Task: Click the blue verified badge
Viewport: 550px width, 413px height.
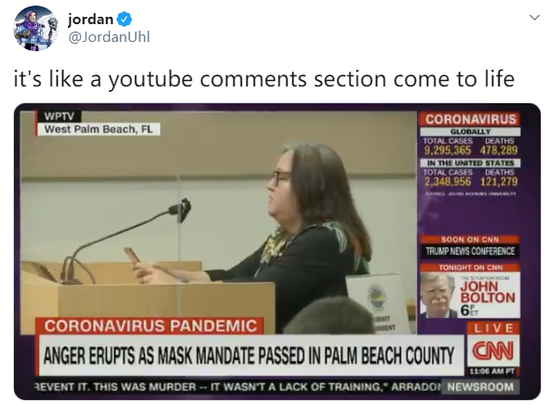Action: [x=124, y=19]
